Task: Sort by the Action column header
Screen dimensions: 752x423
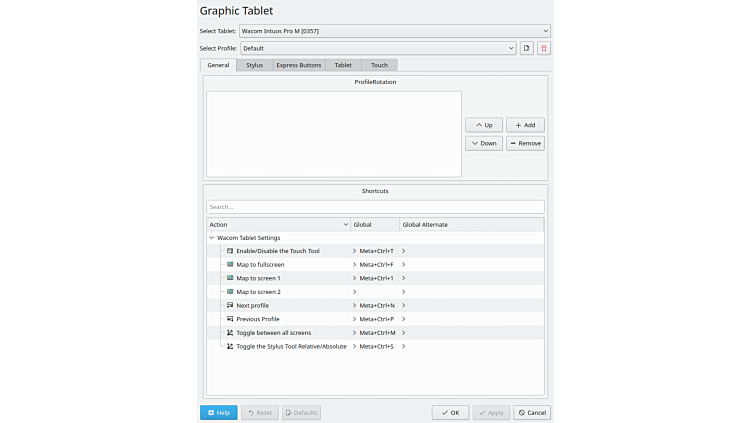Action: coord(278,225)
